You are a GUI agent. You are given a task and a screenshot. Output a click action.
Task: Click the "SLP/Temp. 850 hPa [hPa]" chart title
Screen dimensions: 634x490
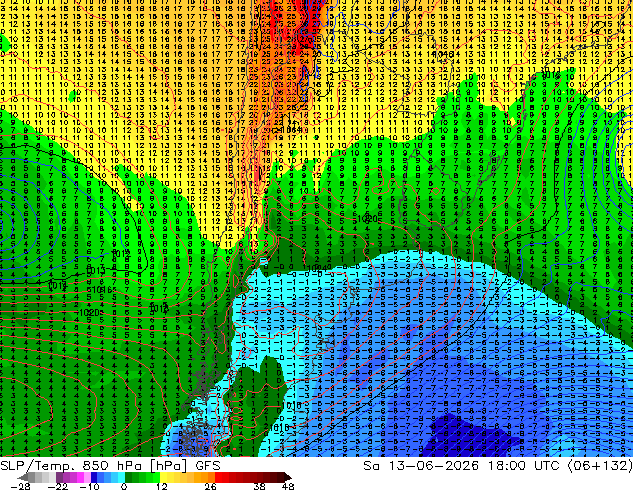pos(94,466)
